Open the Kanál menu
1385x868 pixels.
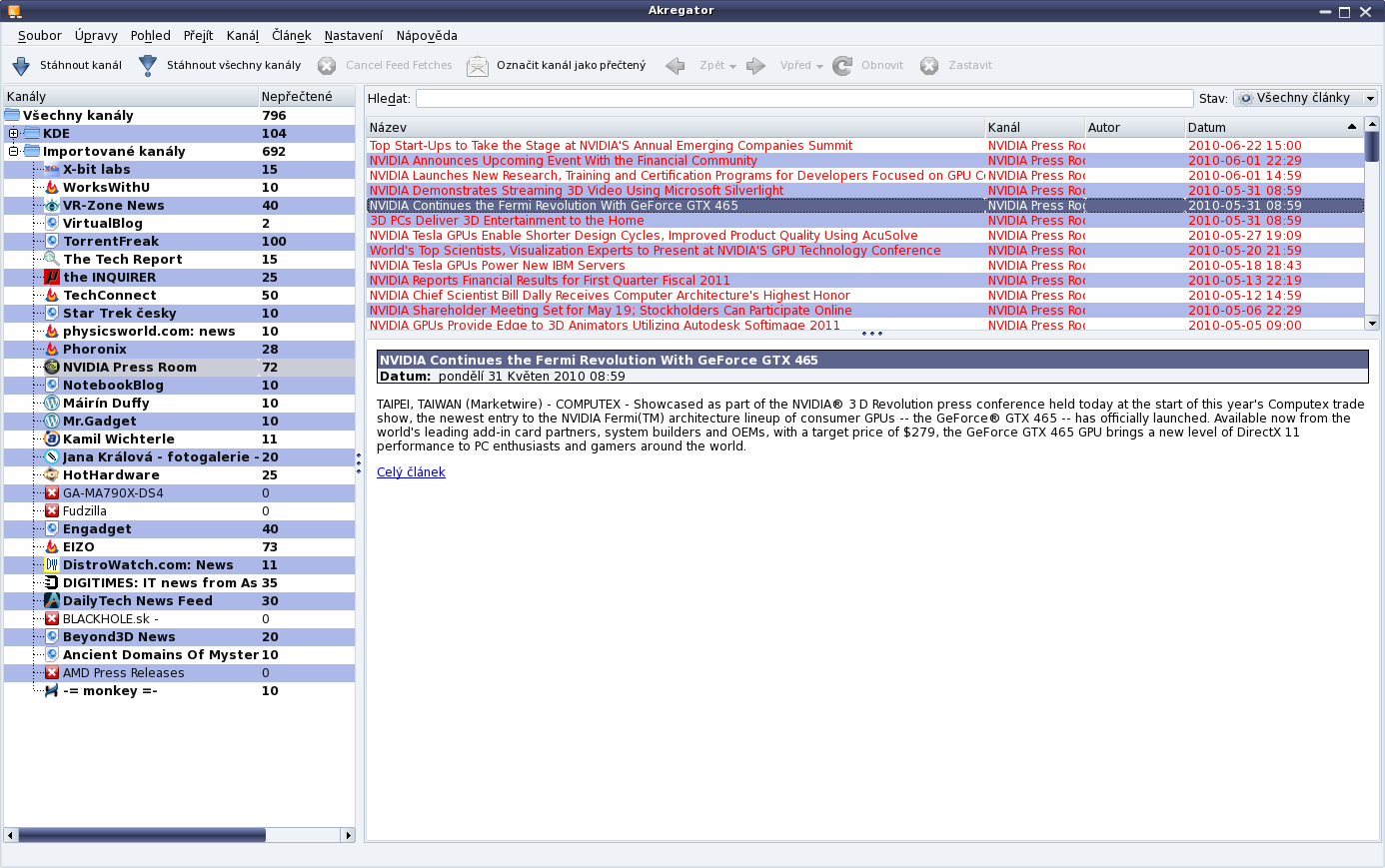pos(243,36)
